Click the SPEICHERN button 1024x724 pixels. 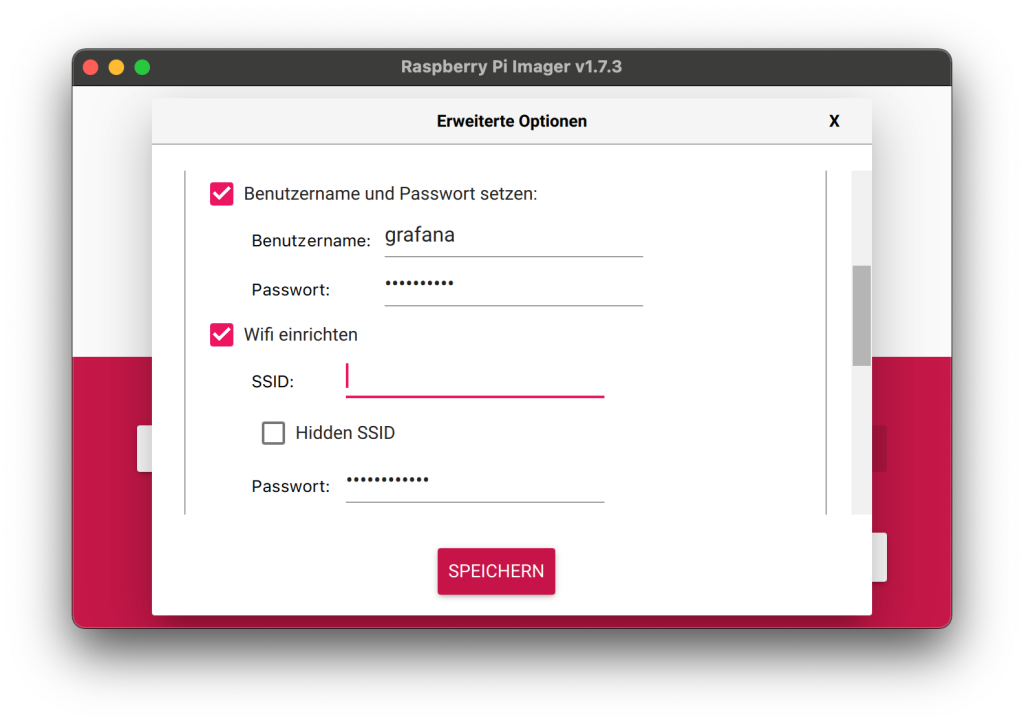pos(496,571)
